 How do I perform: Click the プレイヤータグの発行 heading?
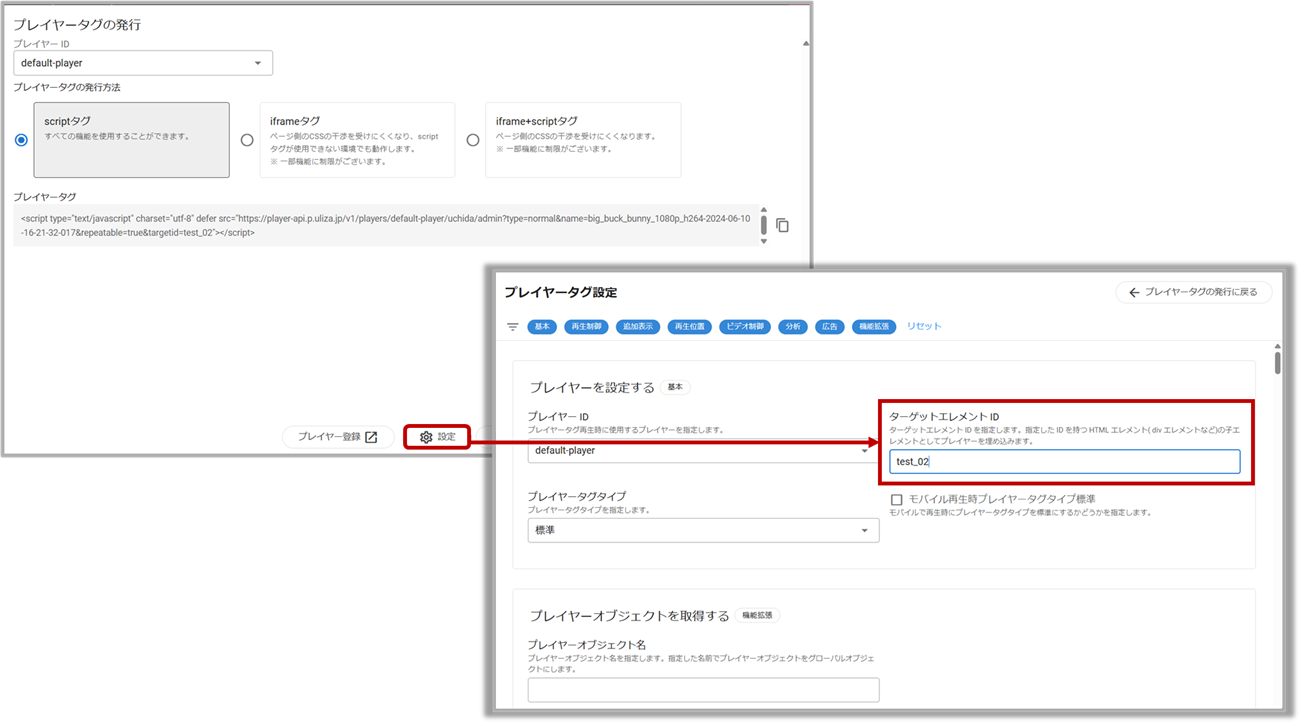77,24
